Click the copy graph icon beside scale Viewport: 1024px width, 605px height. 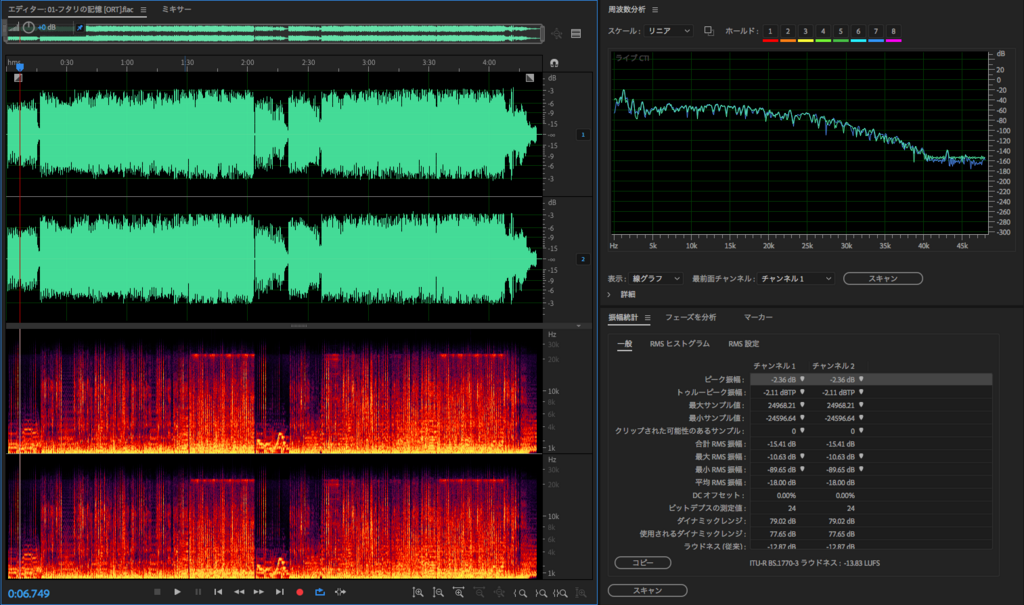(709, 31)
